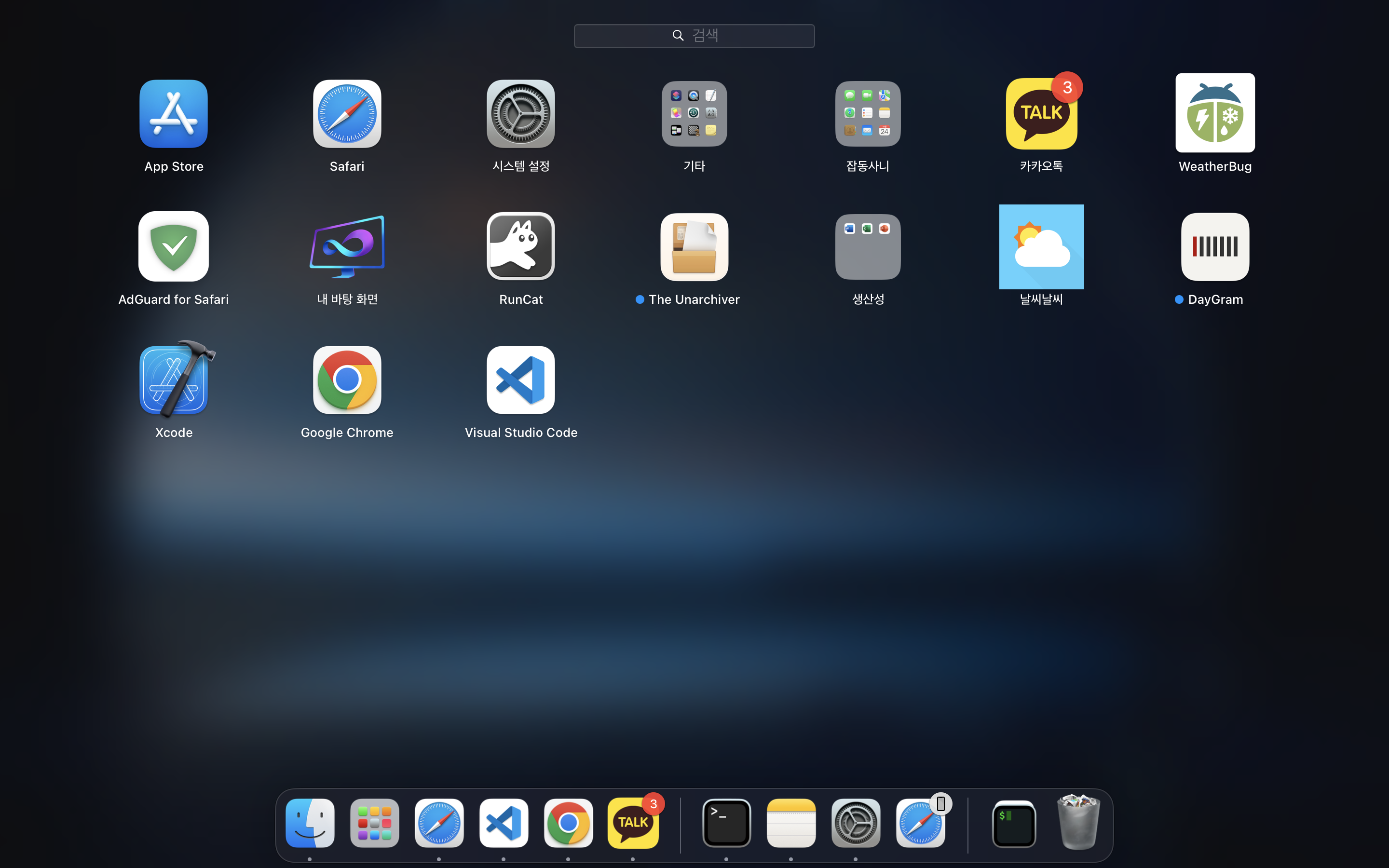
Task: Expand the 기타 folder
Action: pos(694,114)
